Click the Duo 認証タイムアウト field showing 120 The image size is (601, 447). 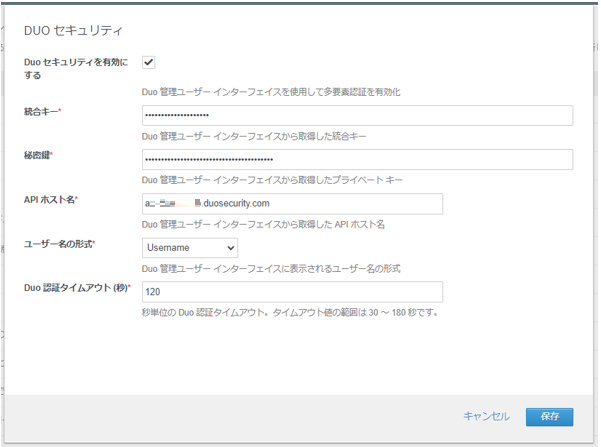(x=292, y=292)
